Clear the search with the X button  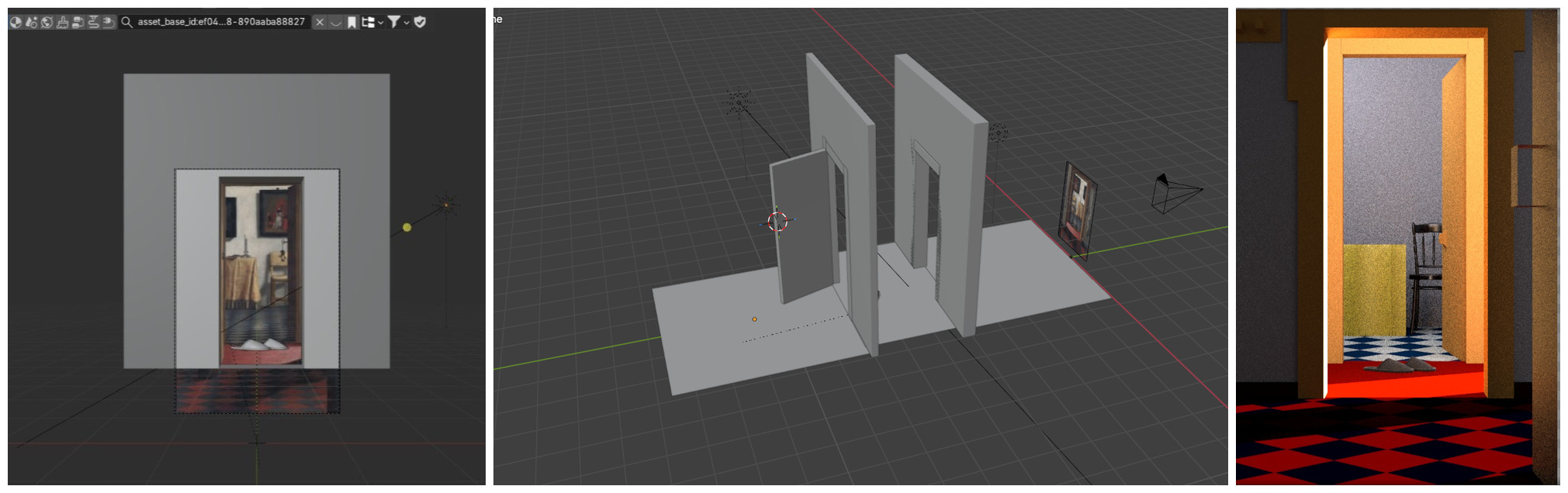pyautogui.click(x=320, y=22)
